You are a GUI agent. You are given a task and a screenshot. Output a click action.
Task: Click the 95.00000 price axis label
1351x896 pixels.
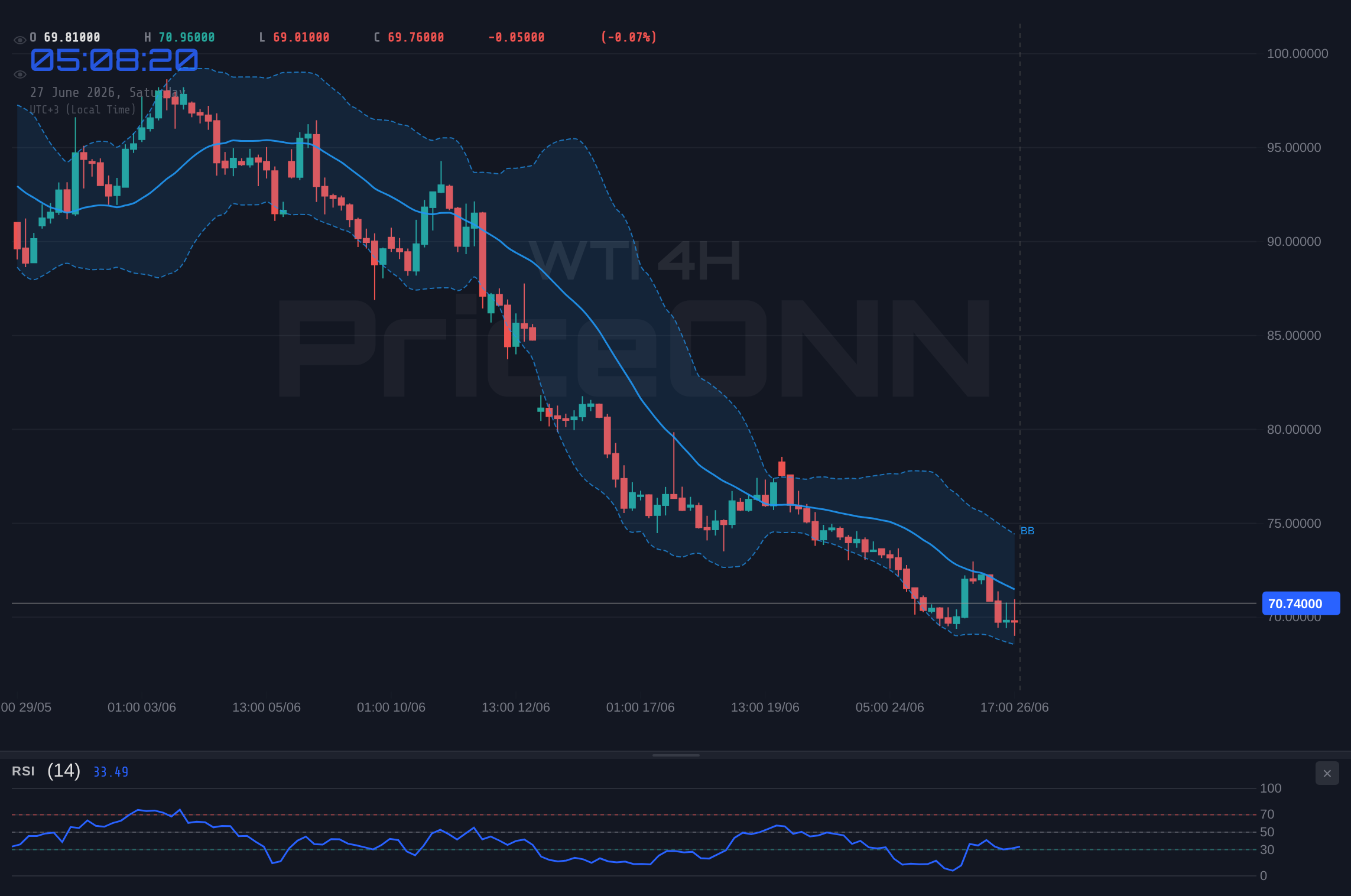click(x=1294, y=148)
